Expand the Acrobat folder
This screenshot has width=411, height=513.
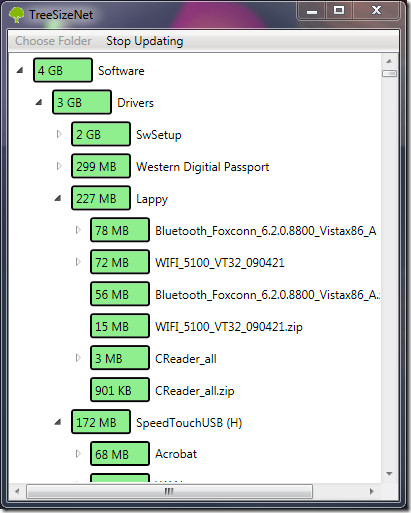click(x=78, y=454)
